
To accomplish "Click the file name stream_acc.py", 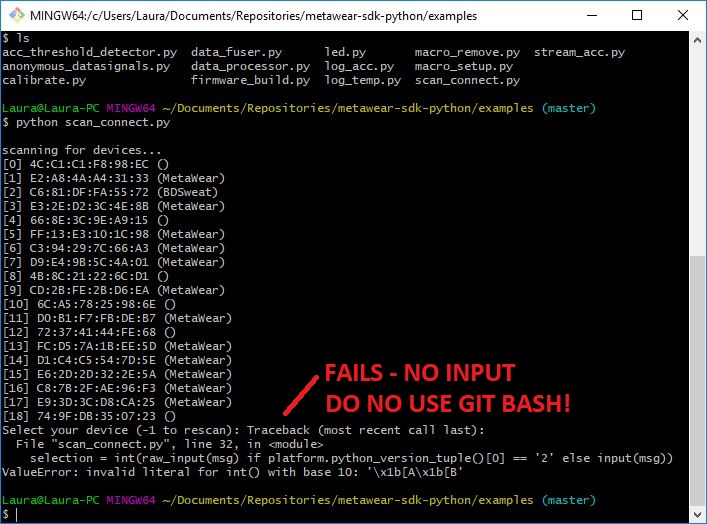I will pyautogui.click(x=579, y=52).
